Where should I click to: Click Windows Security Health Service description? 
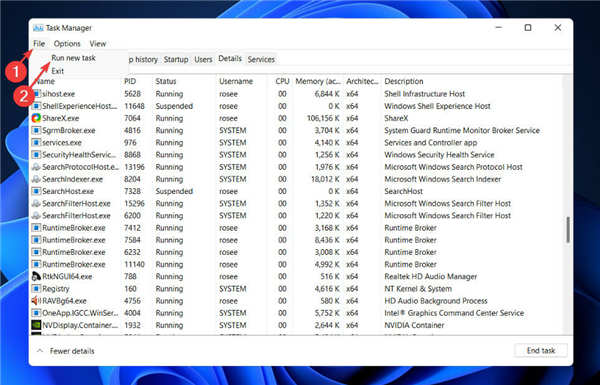point(439,155)
